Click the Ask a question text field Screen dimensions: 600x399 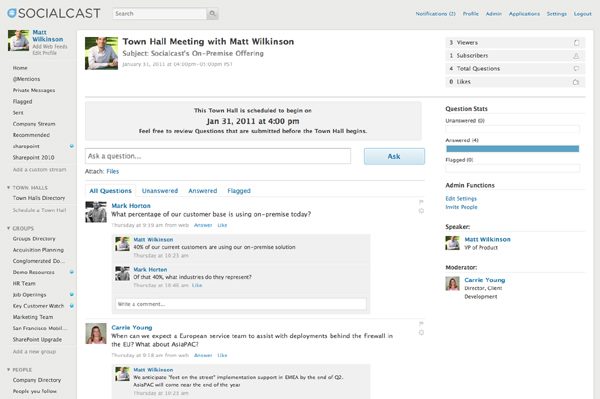click(218, 156)
